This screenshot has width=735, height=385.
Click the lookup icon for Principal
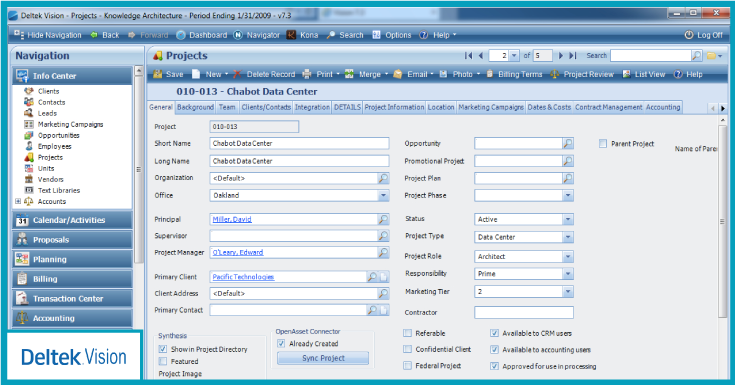click(383, 219)
